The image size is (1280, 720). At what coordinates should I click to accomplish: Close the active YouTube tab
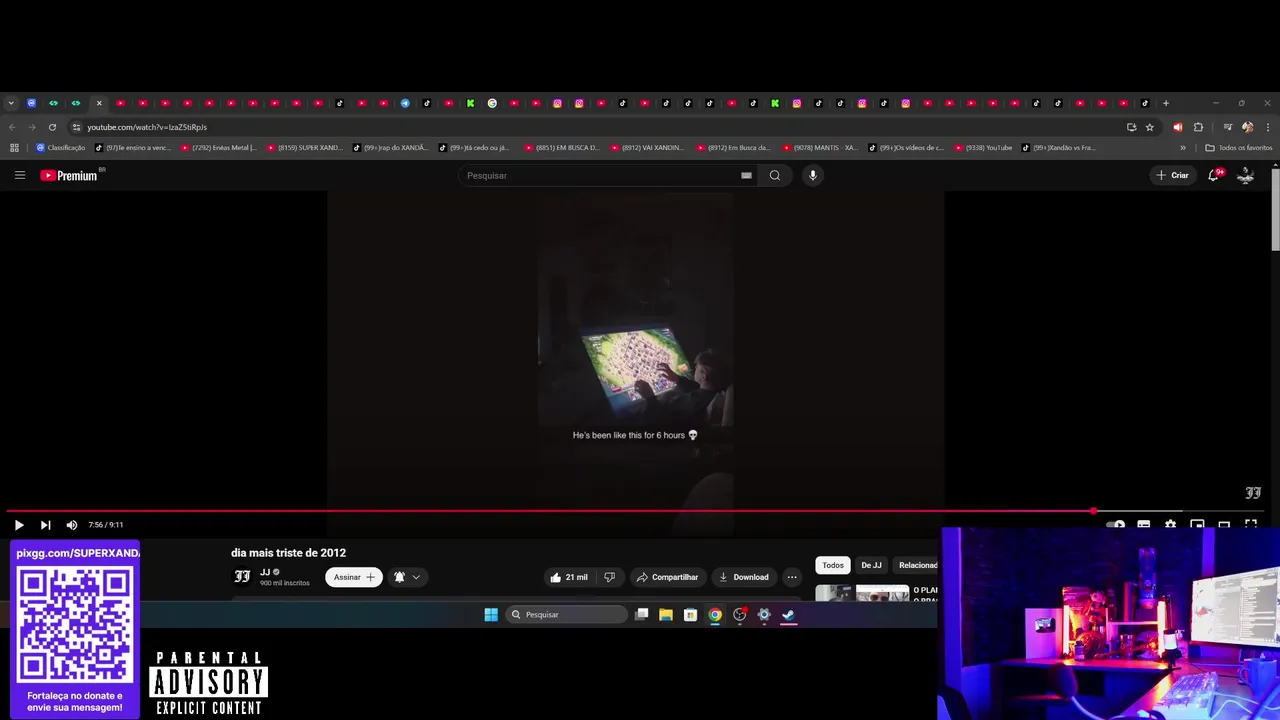(99, 103)
